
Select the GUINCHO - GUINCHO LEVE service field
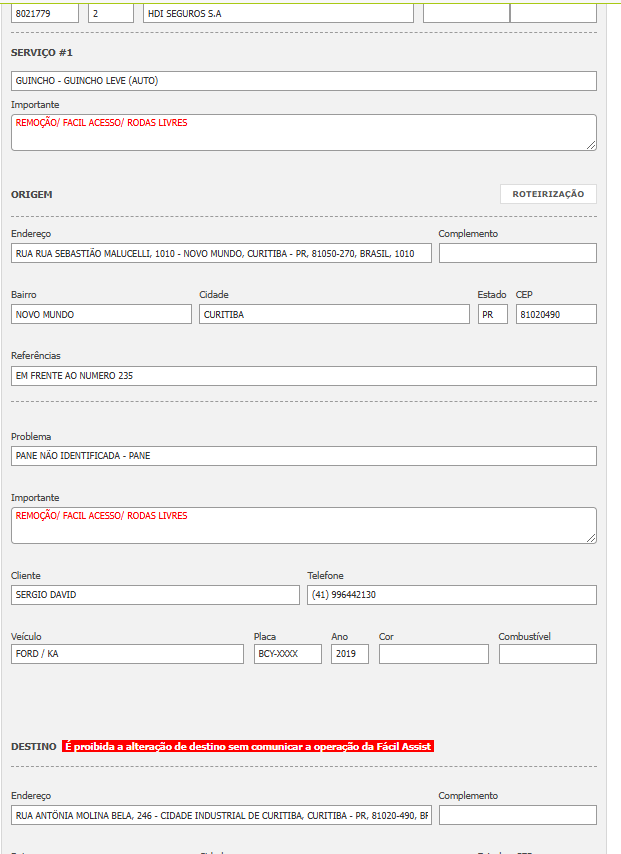[x=304, y=81]
